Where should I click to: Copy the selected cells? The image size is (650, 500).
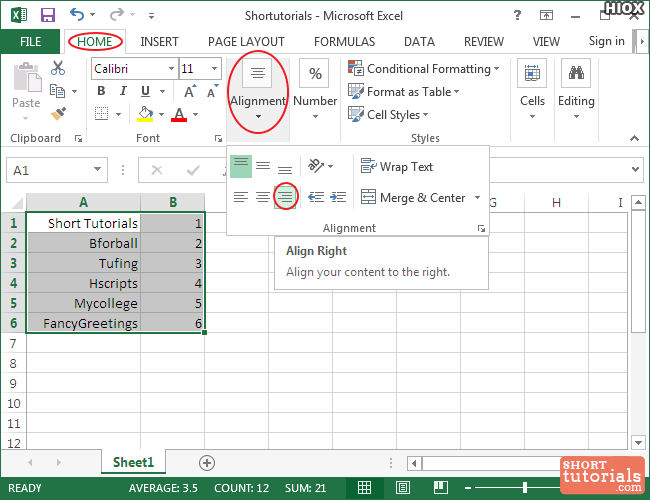(57, 91)
